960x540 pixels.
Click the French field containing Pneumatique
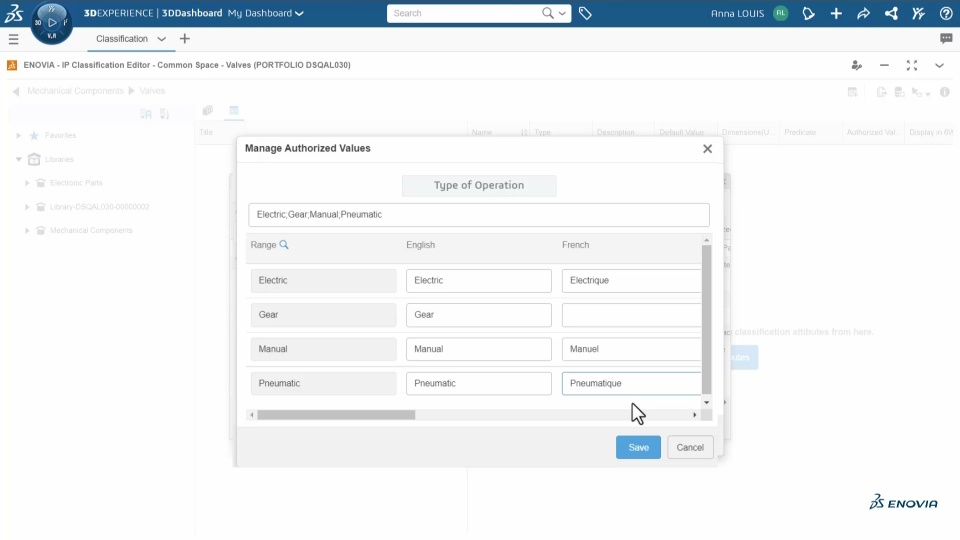[x=631, y=383]
